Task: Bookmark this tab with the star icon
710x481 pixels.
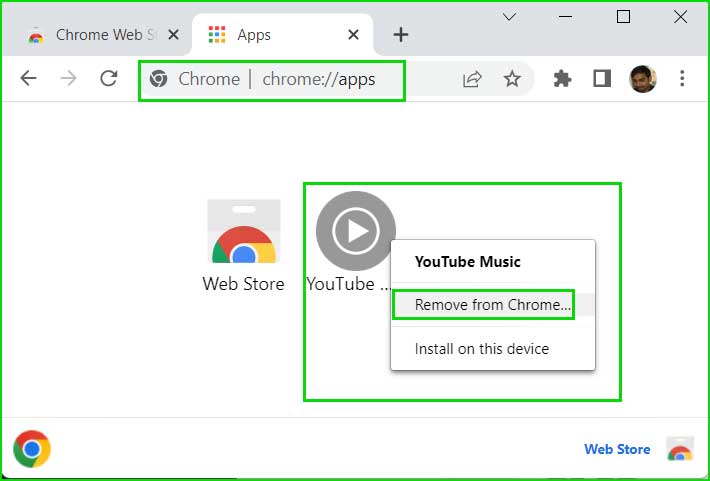Action: coord(512,79)
